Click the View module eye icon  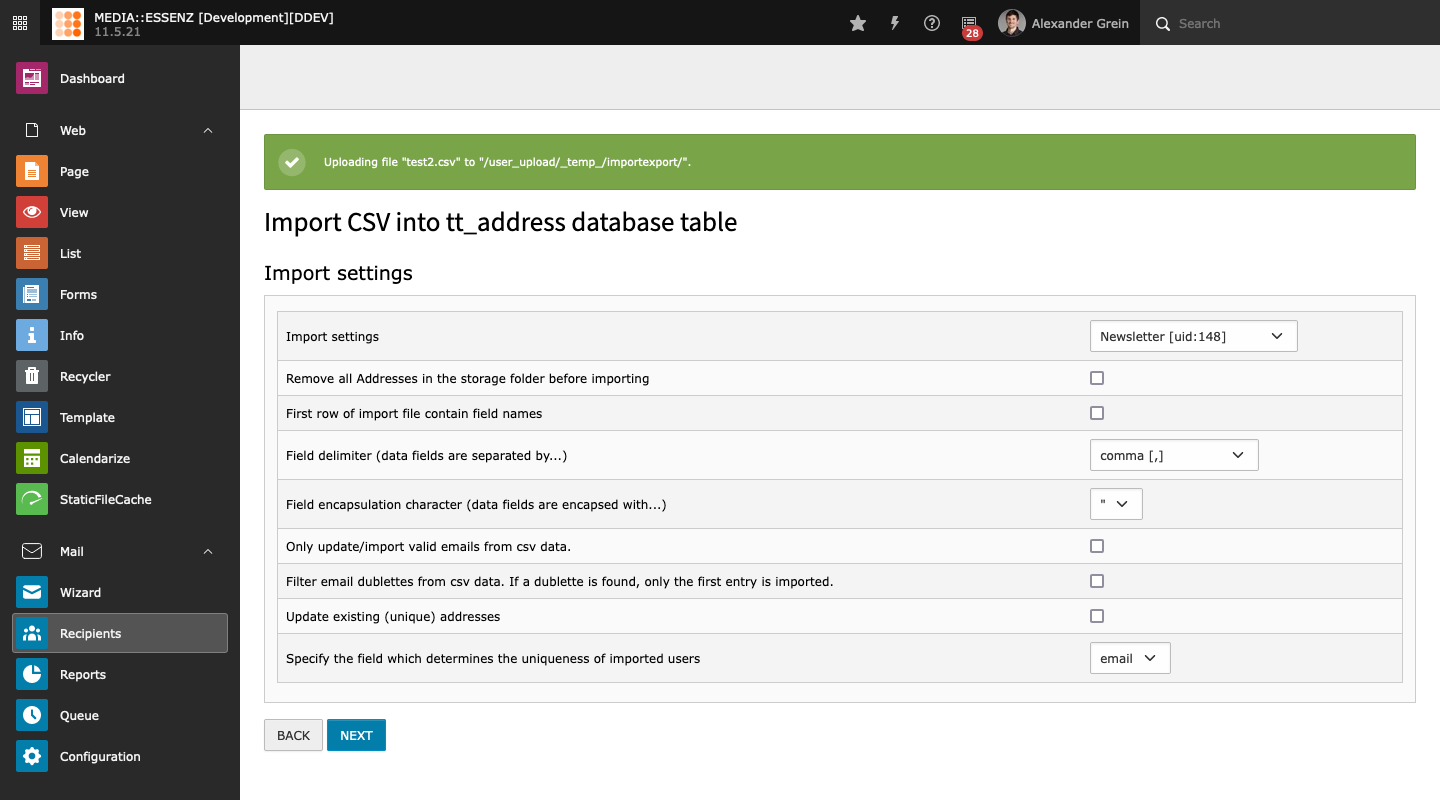pos(32,212)
